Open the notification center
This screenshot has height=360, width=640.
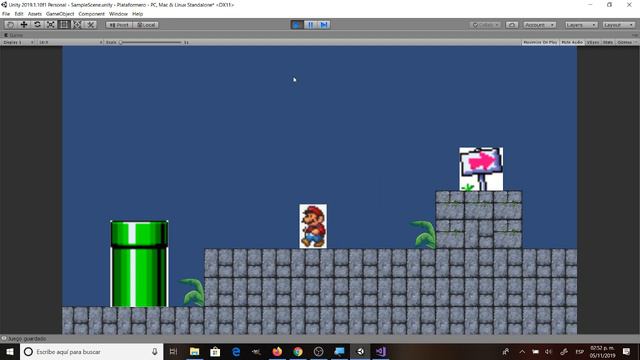[x=626, y=351]
